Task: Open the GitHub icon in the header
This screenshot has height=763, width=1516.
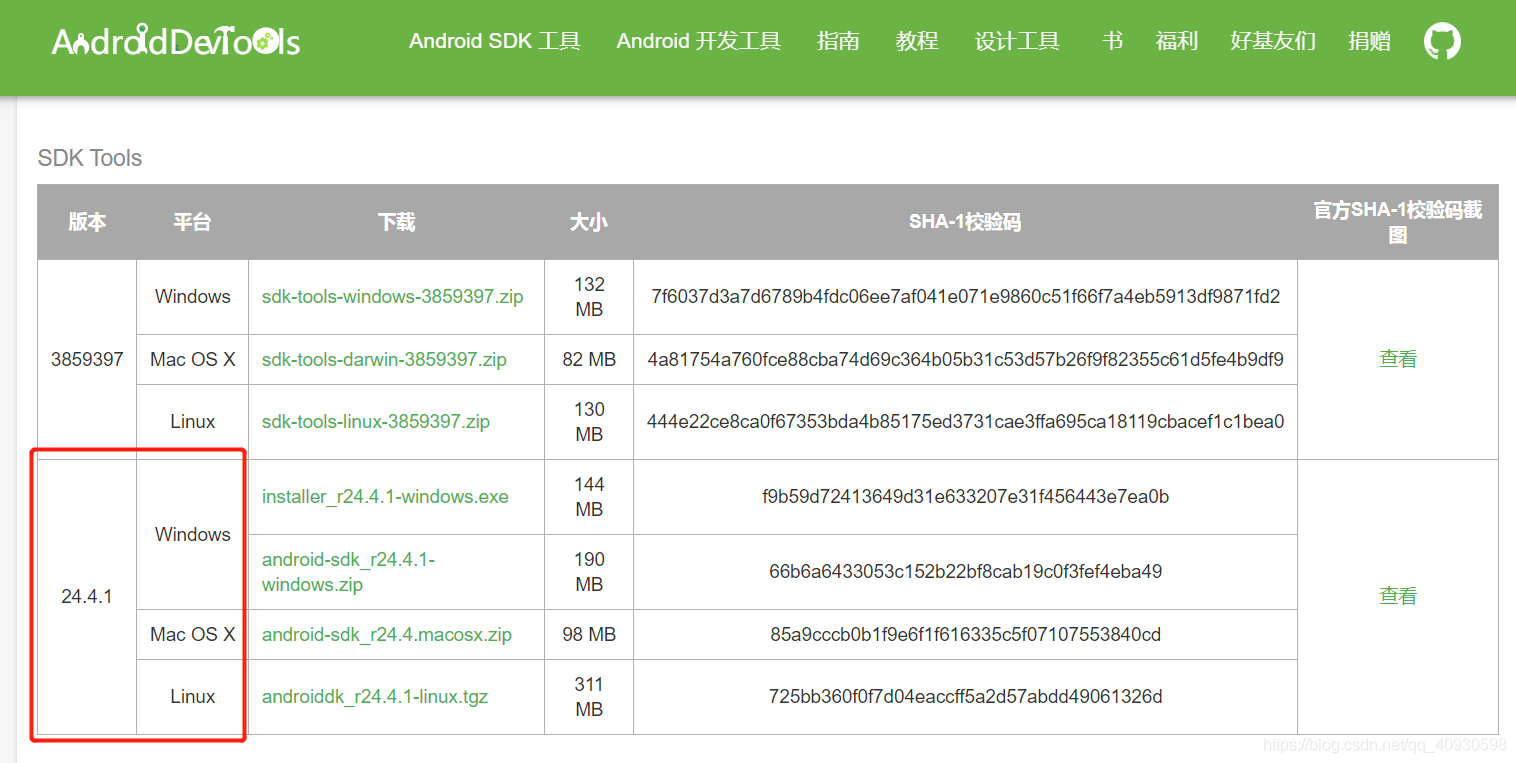Action: 1442,41
